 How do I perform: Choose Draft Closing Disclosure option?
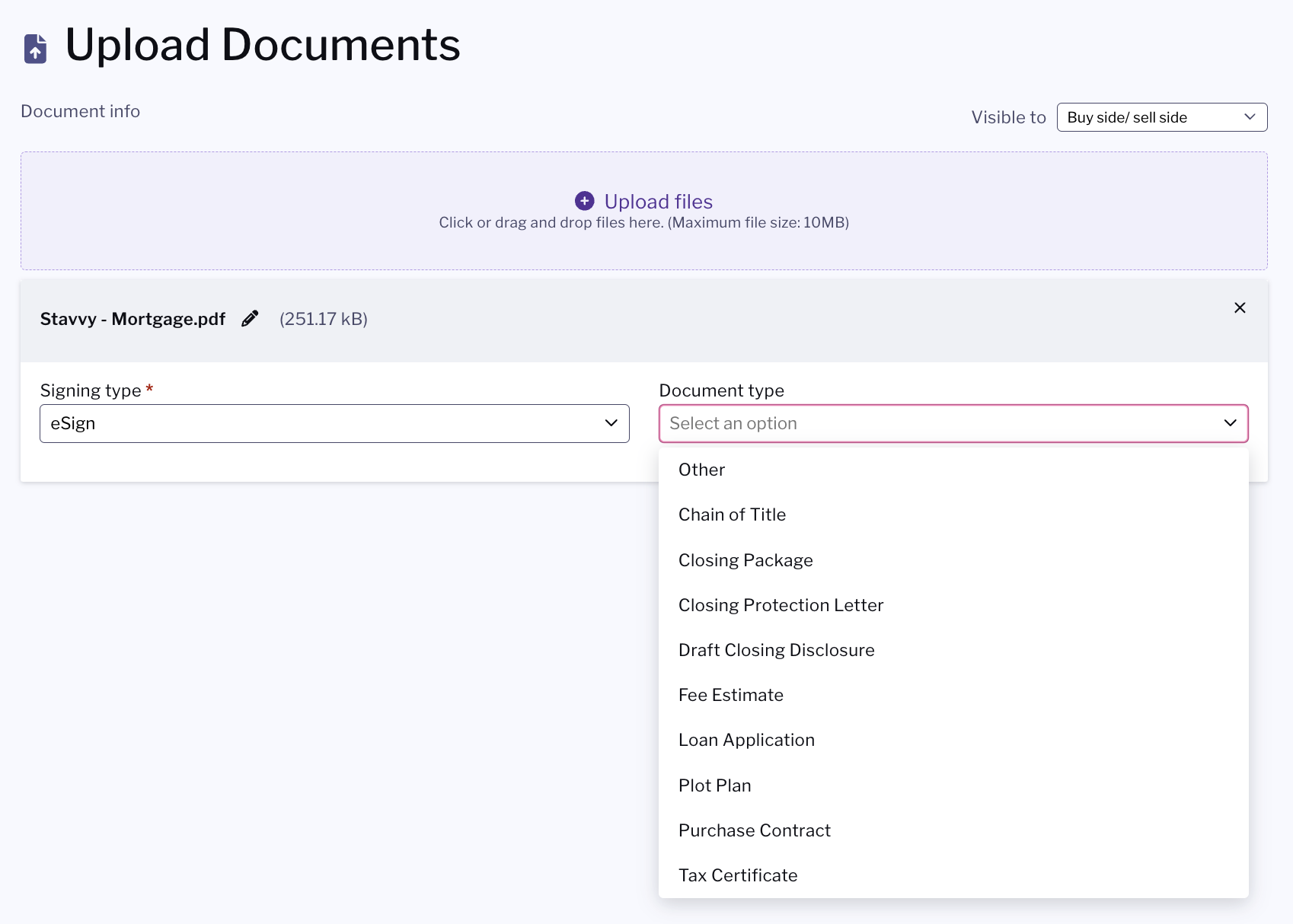pos(953,650)
